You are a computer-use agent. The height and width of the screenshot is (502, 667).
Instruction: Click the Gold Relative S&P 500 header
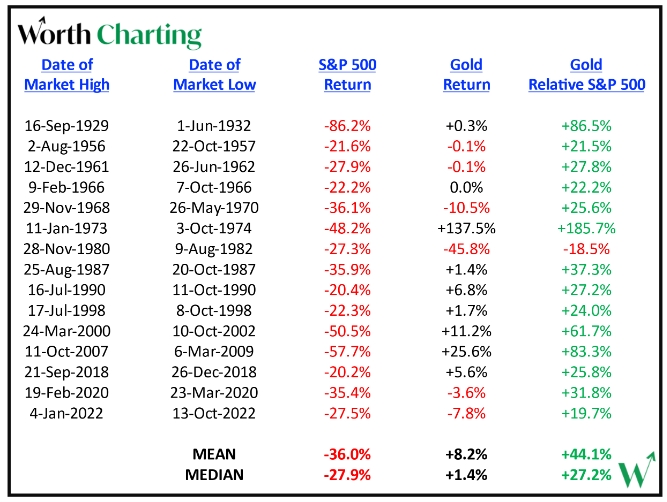click(x=586, y=75)
